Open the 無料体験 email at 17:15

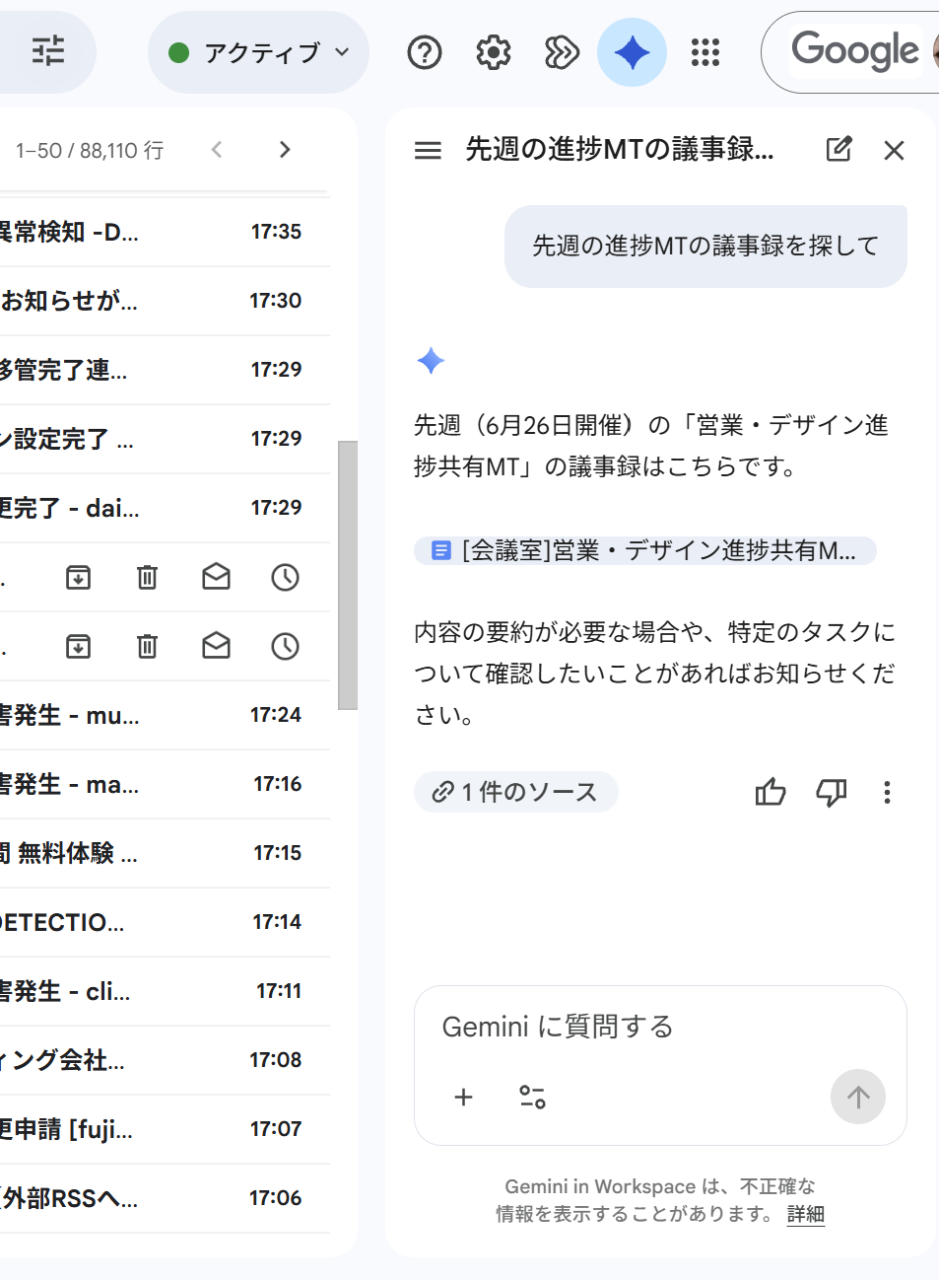(165, 853)
